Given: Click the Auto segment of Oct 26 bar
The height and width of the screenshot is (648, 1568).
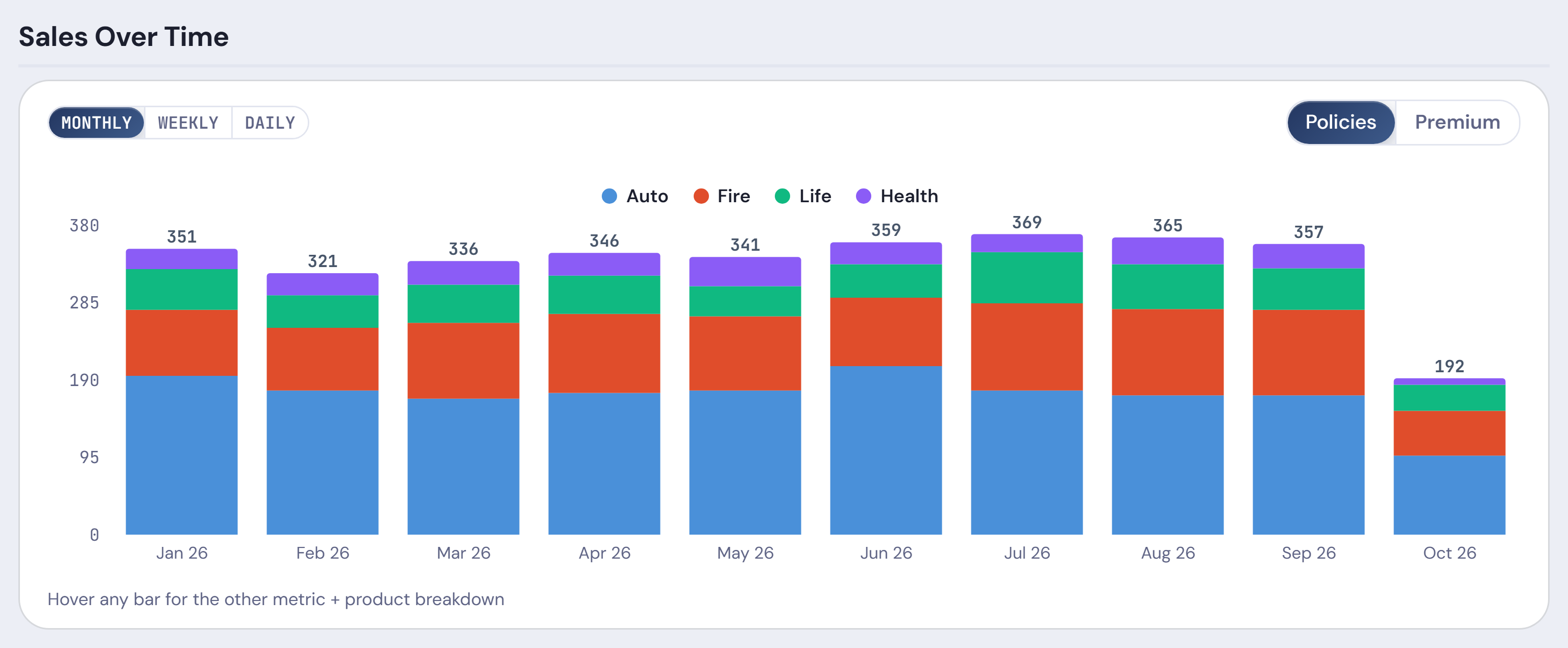Looking at the screenshot, I should (1449, 495).
